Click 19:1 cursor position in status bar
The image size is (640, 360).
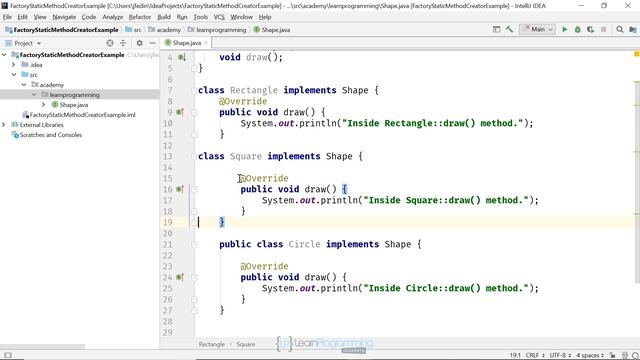click(515, 356)
